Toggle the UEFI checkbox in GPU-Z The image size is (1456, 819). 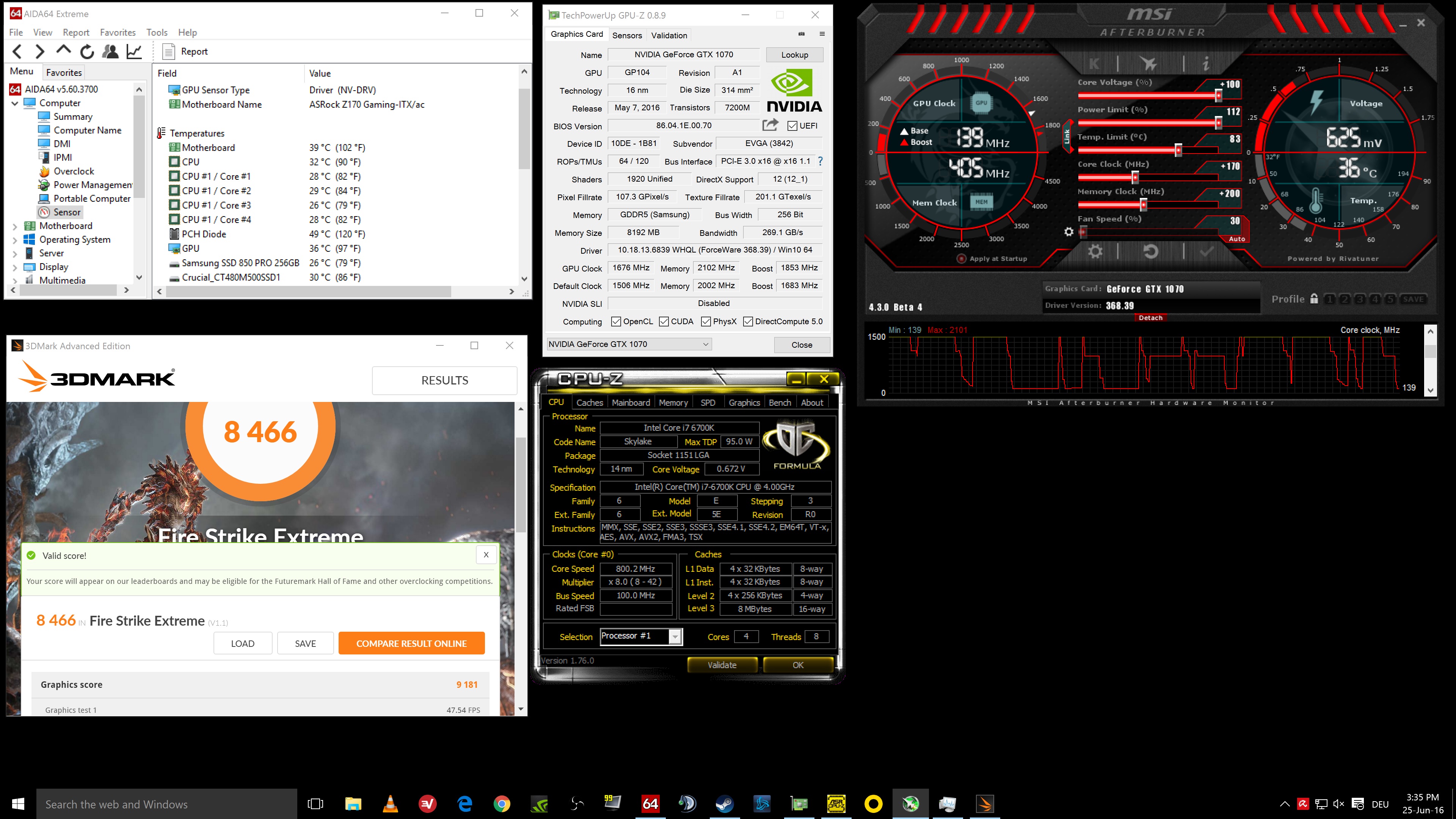(792, 126)
